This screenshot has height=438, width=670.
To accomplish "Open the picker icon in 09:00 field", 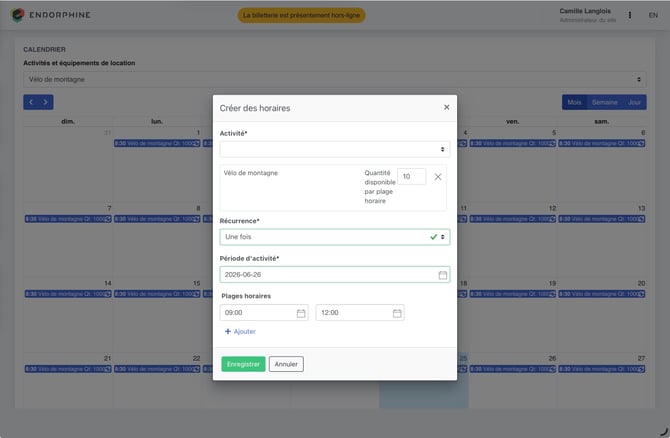I will [301, 313].
